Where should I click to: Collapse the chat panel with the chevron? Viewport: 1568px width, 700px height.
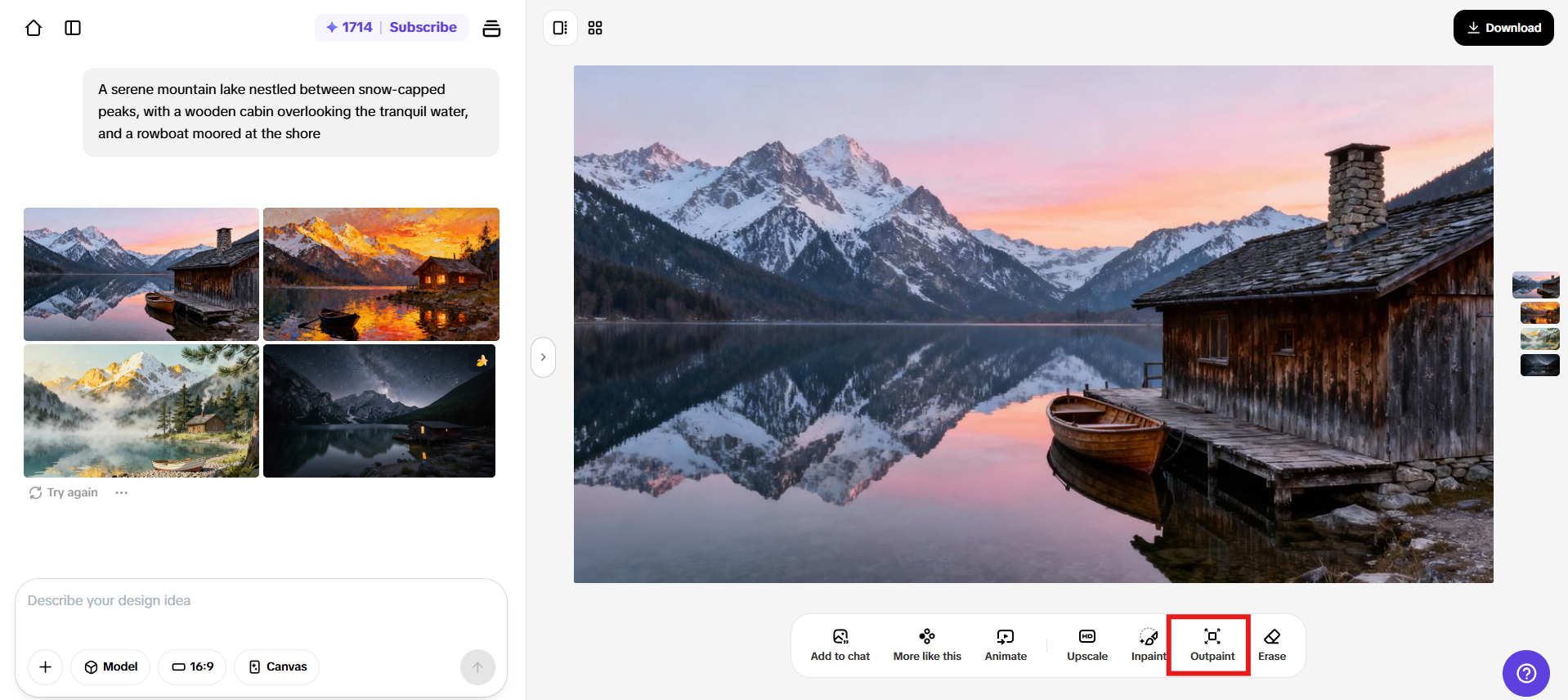(543, 357)
